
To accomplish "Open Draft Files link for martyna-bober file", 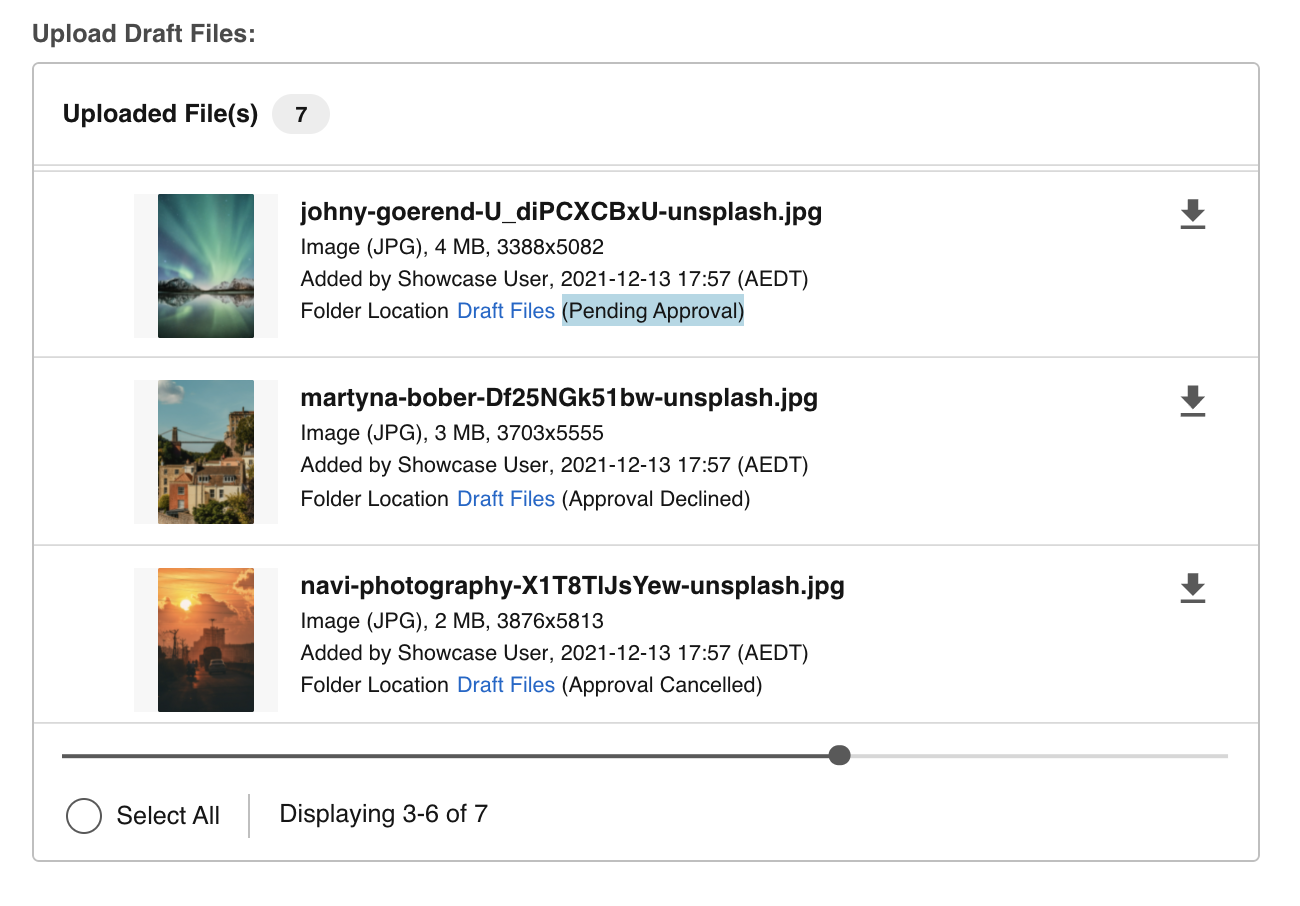I will pyautogui.click(x=505, y=498).
